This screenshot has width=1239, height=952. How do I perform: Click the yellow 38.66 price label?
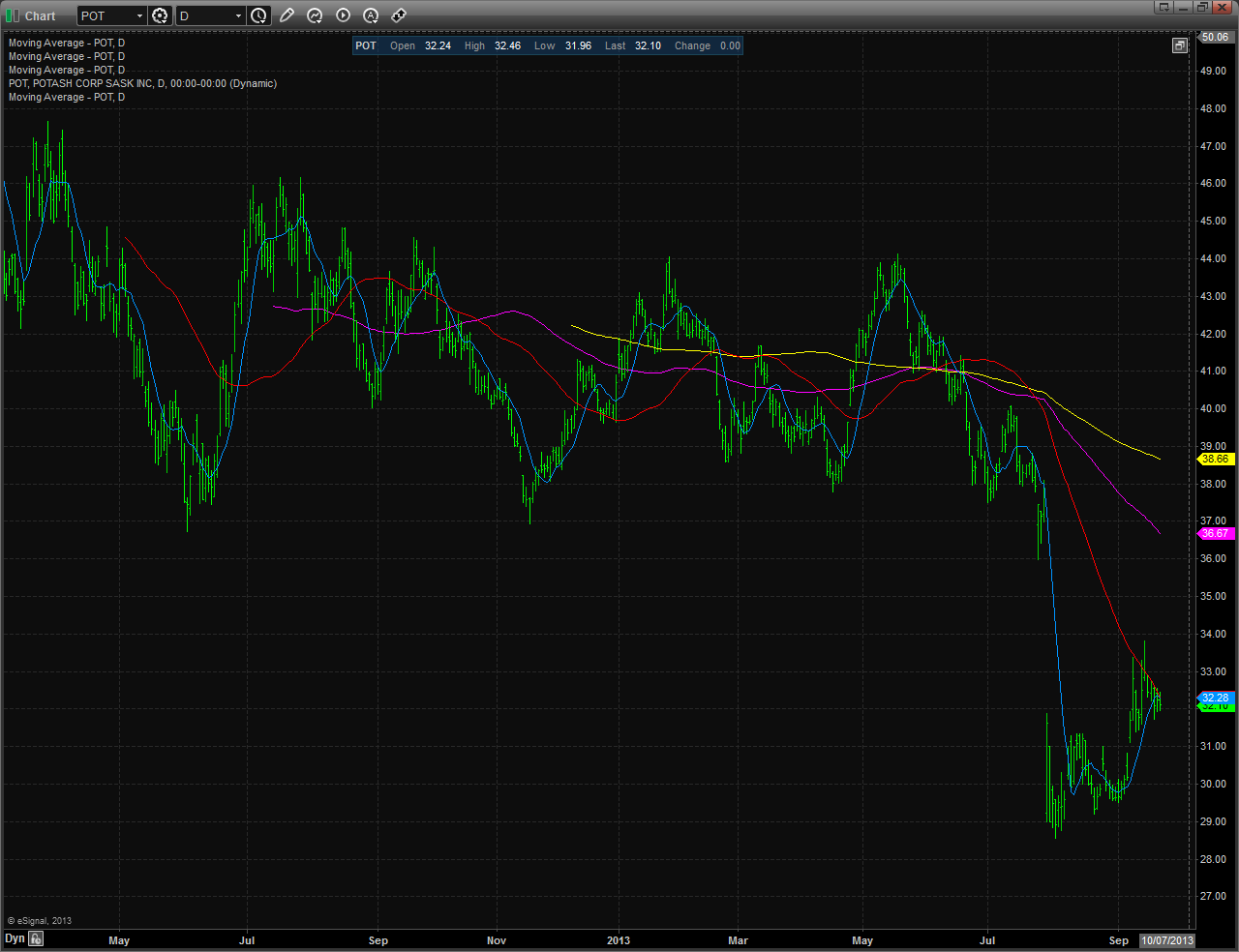point(1217,459)
